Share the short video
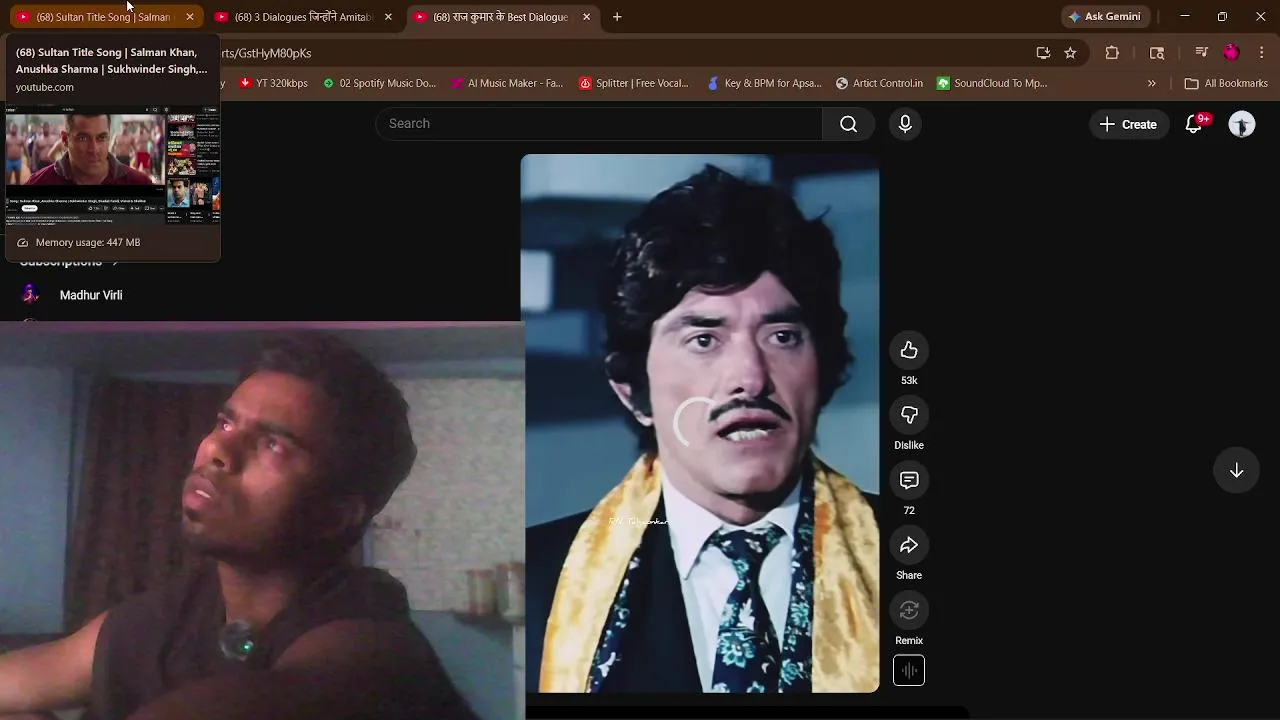The image size is (1280, 720). [909, 545]
